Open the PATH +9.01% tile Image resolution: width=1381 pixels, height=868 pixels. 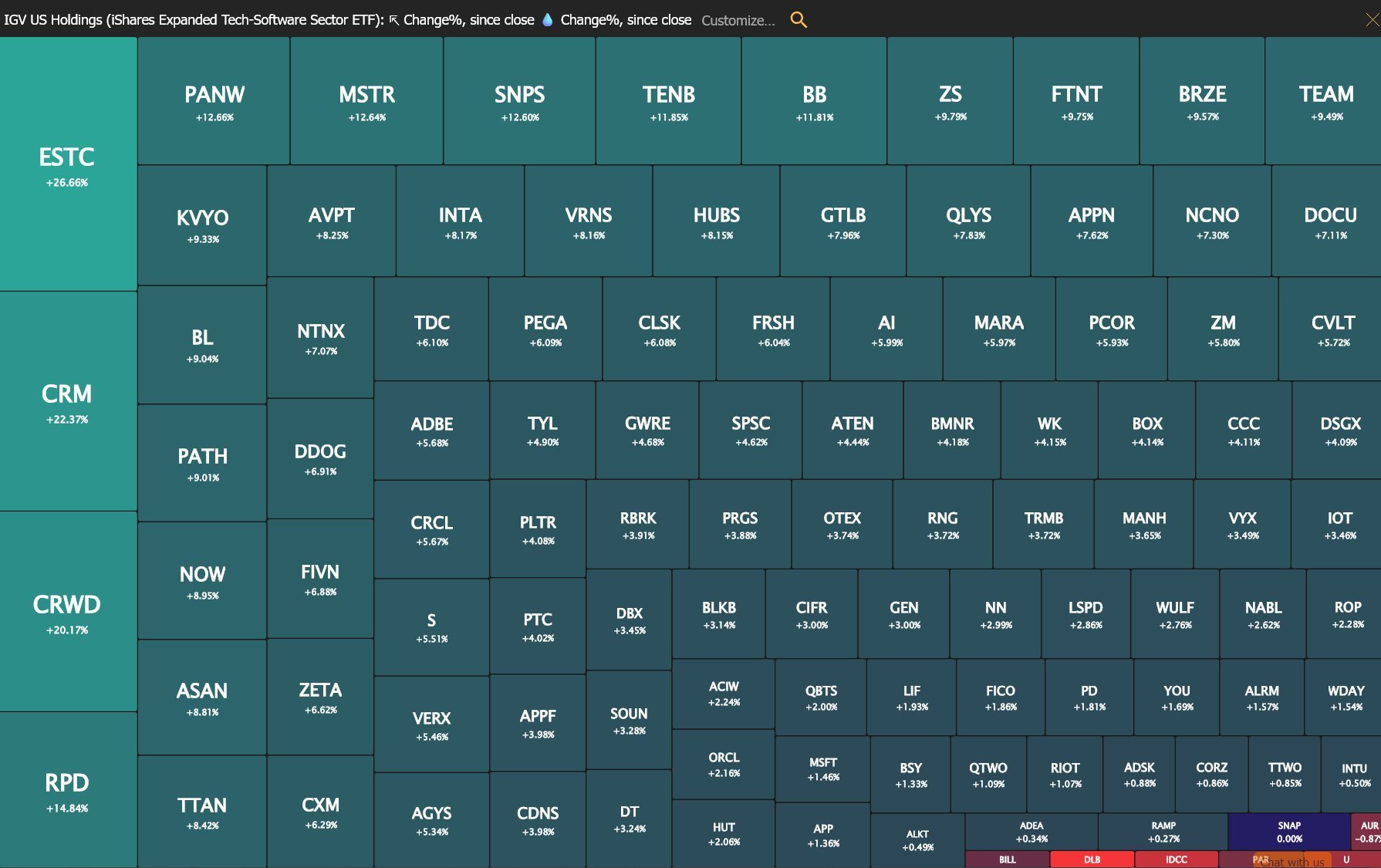[x=202, y=463]
